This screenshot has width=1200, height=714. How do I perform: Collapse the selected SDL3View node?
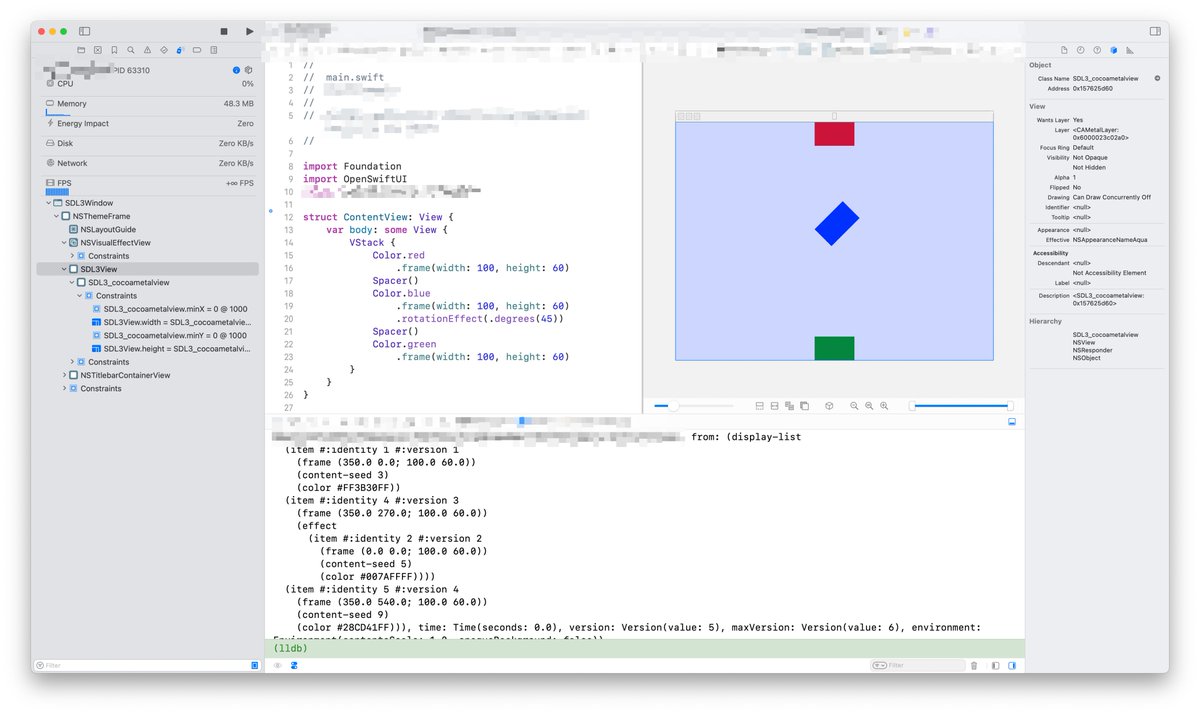pyautogui.click(x=64, y=269)
